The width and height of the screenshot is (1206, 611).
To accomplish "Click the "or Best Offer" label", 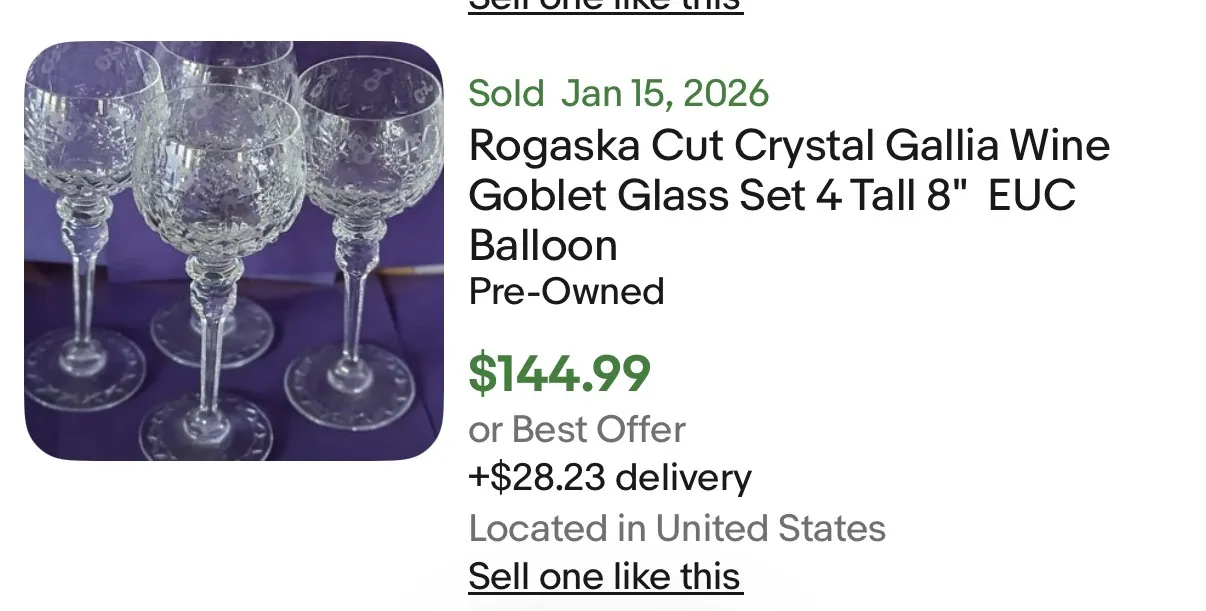I will [576, 429].
